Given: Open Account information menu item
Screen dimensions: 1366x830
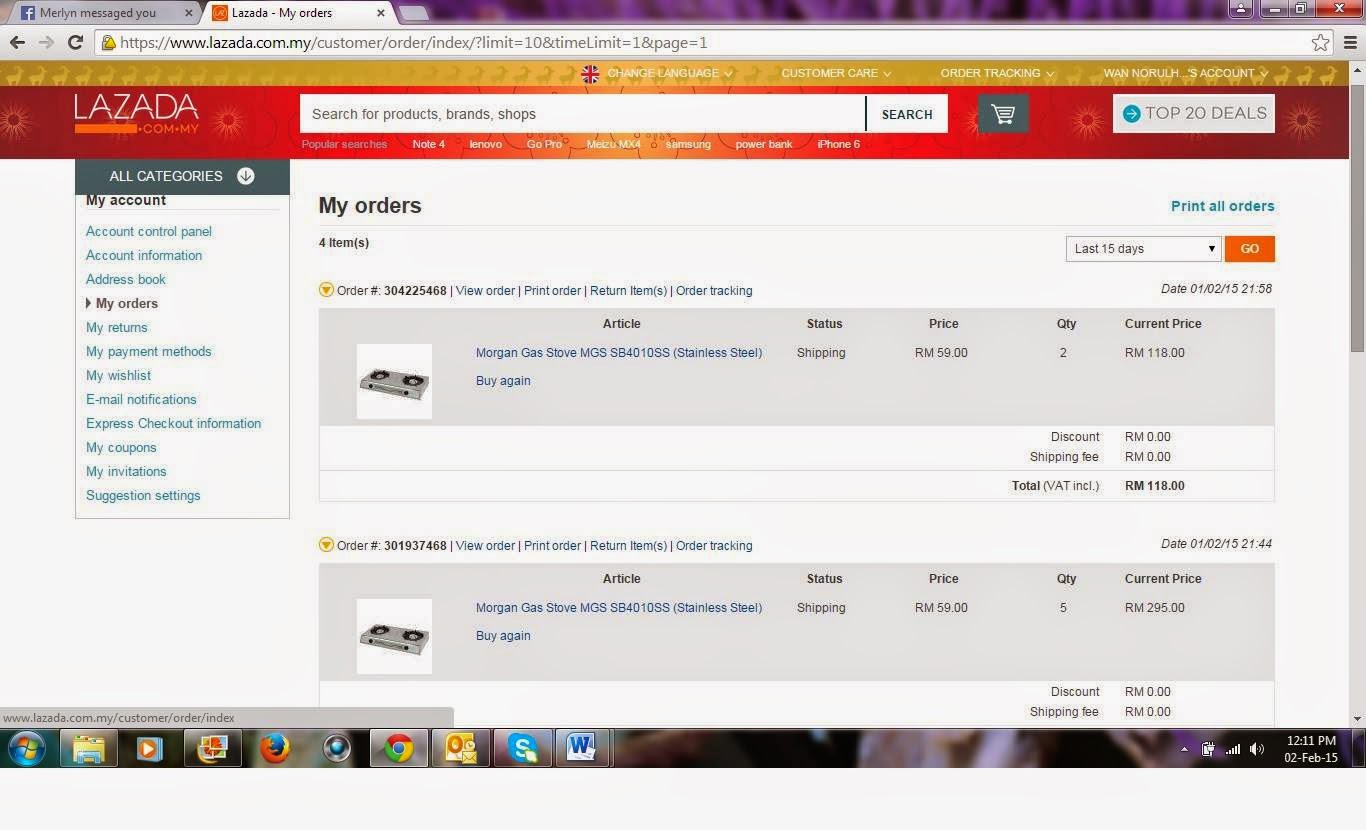Looking at the screenshot, I should 144,255.
